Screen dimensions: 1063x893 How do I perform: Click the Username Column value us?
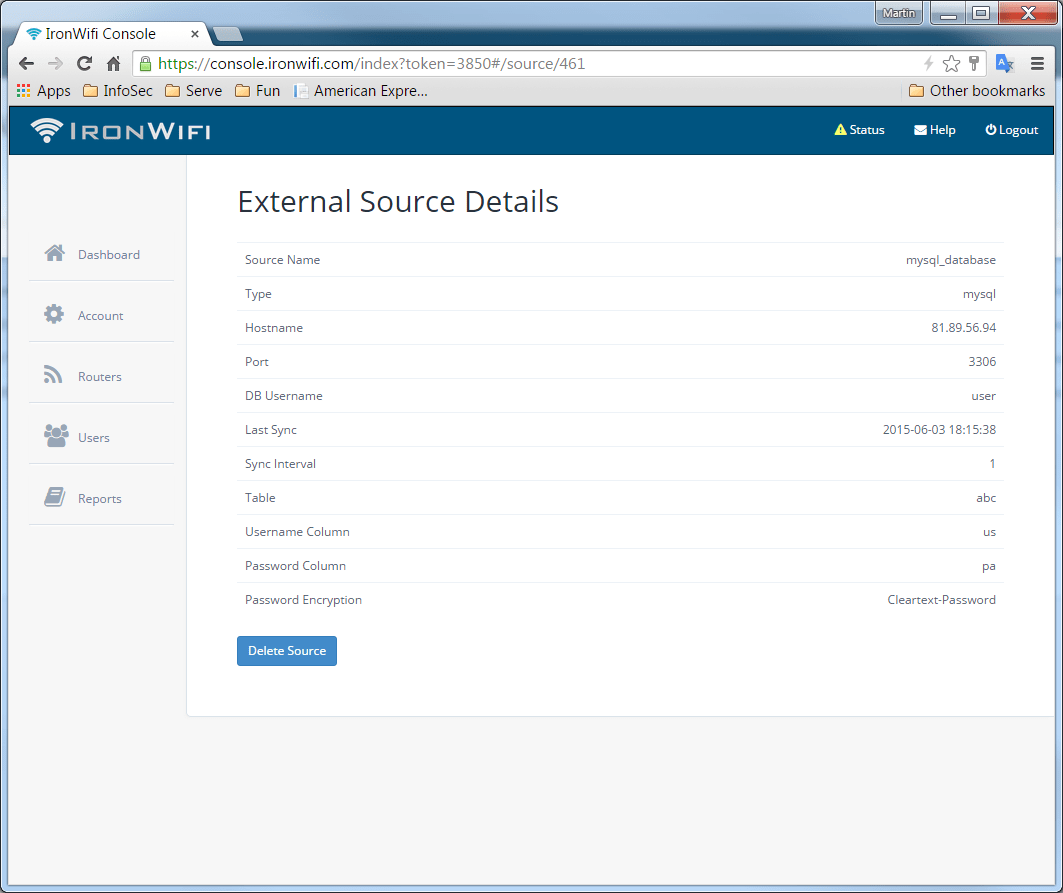click(989, 532)
